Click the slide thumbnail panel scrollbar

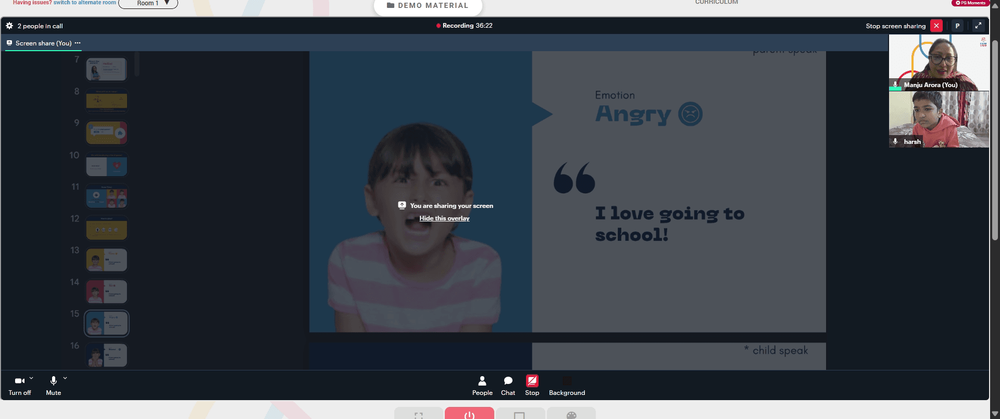[x=136, y=63]
